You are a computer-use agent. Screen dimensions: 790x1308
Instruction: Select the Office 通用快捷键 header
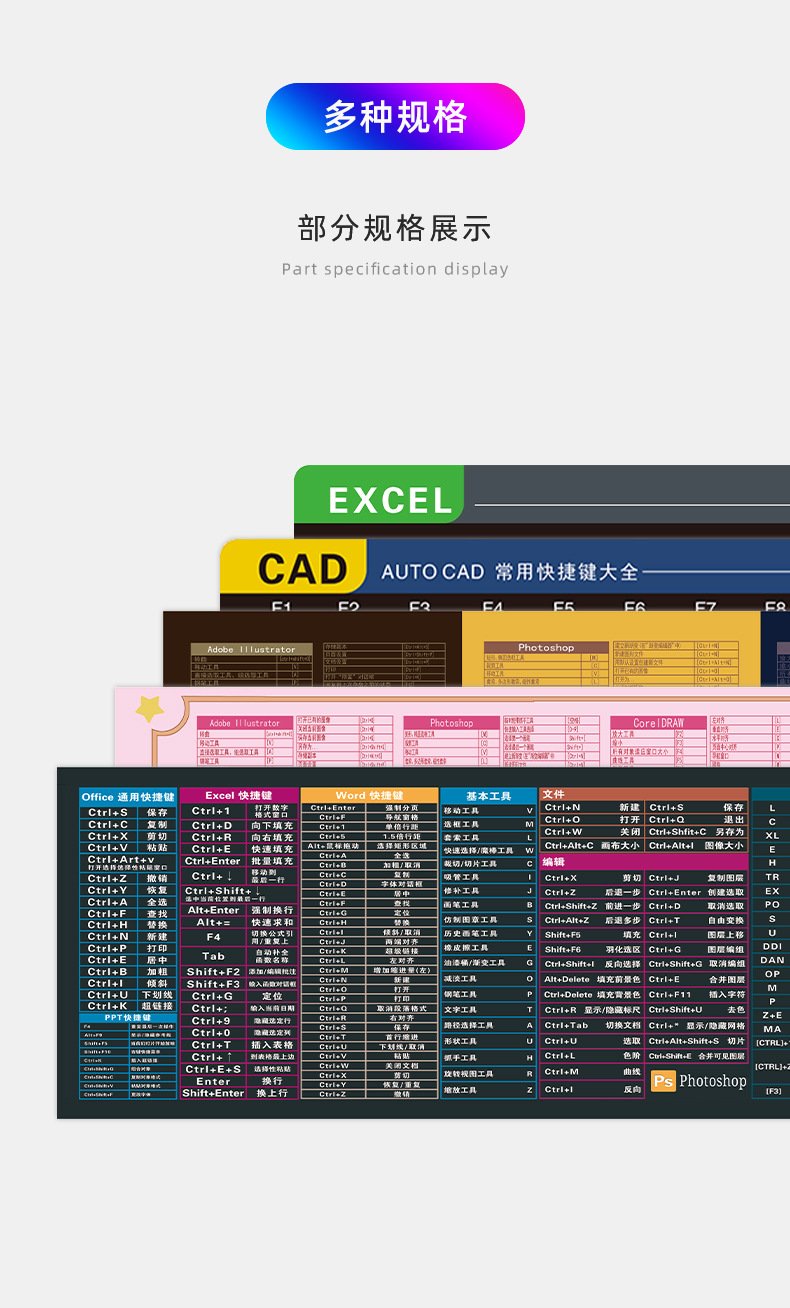tap(128, 797)
